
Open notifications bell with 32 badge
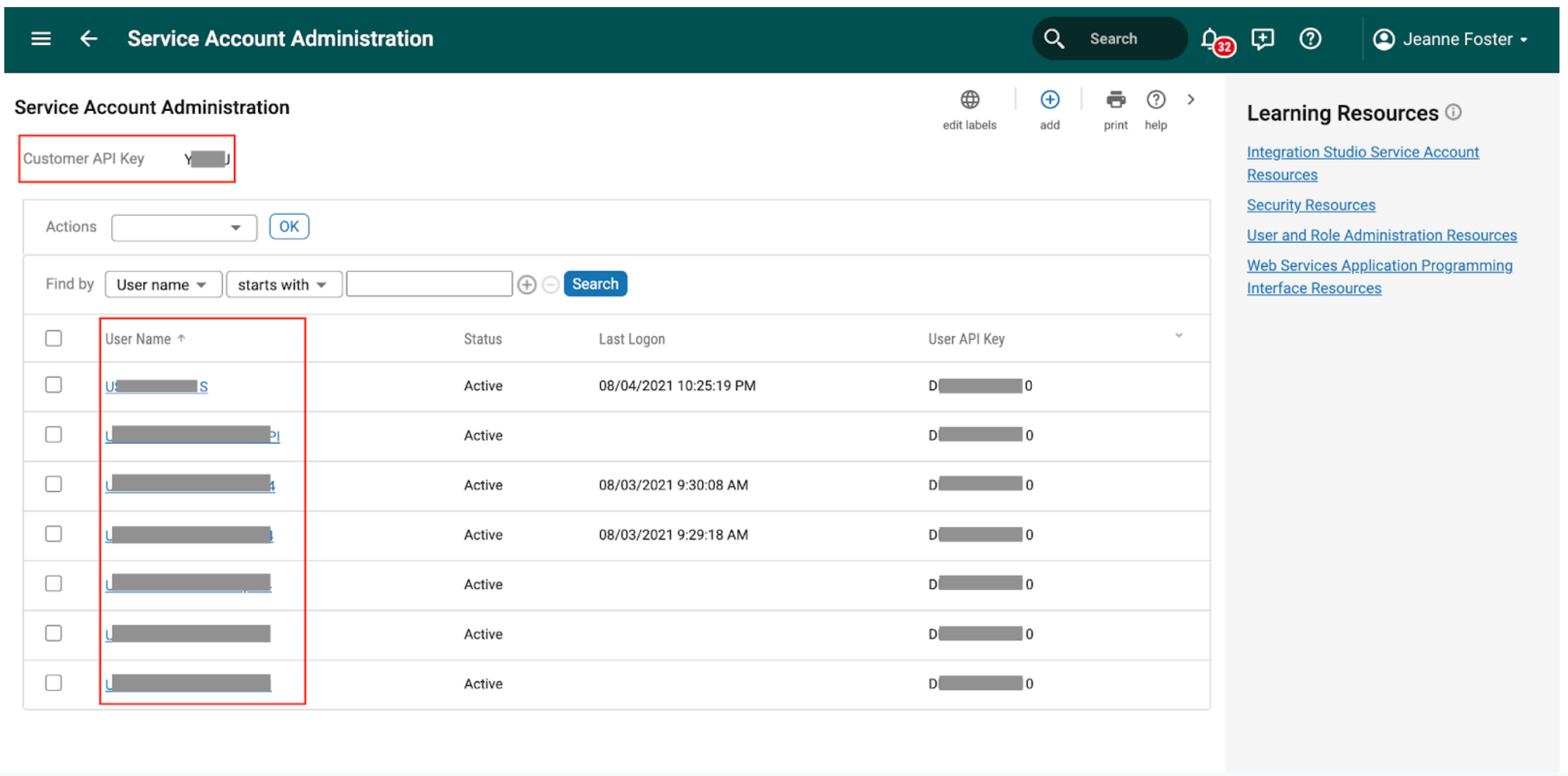pos(1211,39)
